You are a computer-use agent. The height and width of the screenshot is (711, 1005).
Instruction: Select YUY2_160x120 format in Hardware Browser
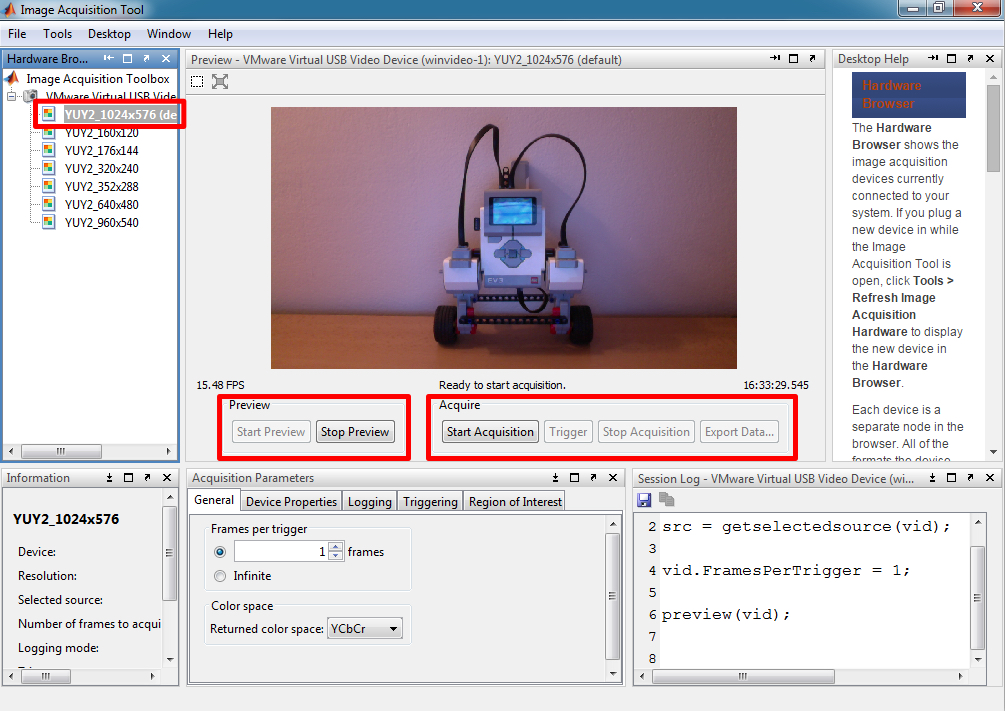click(101, 133)
